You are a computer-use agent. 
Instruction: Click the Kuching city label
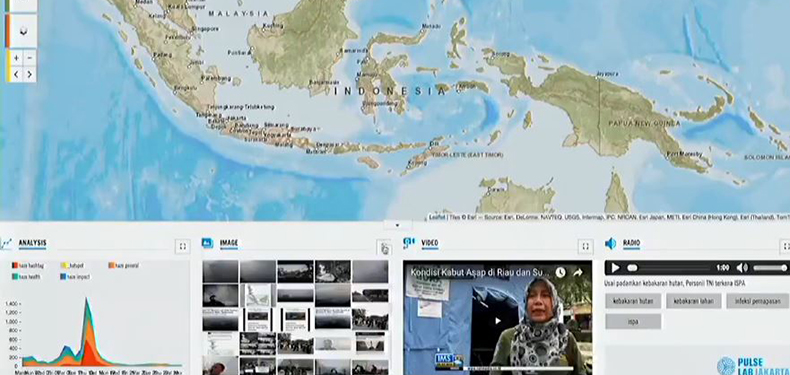point(273,25)
